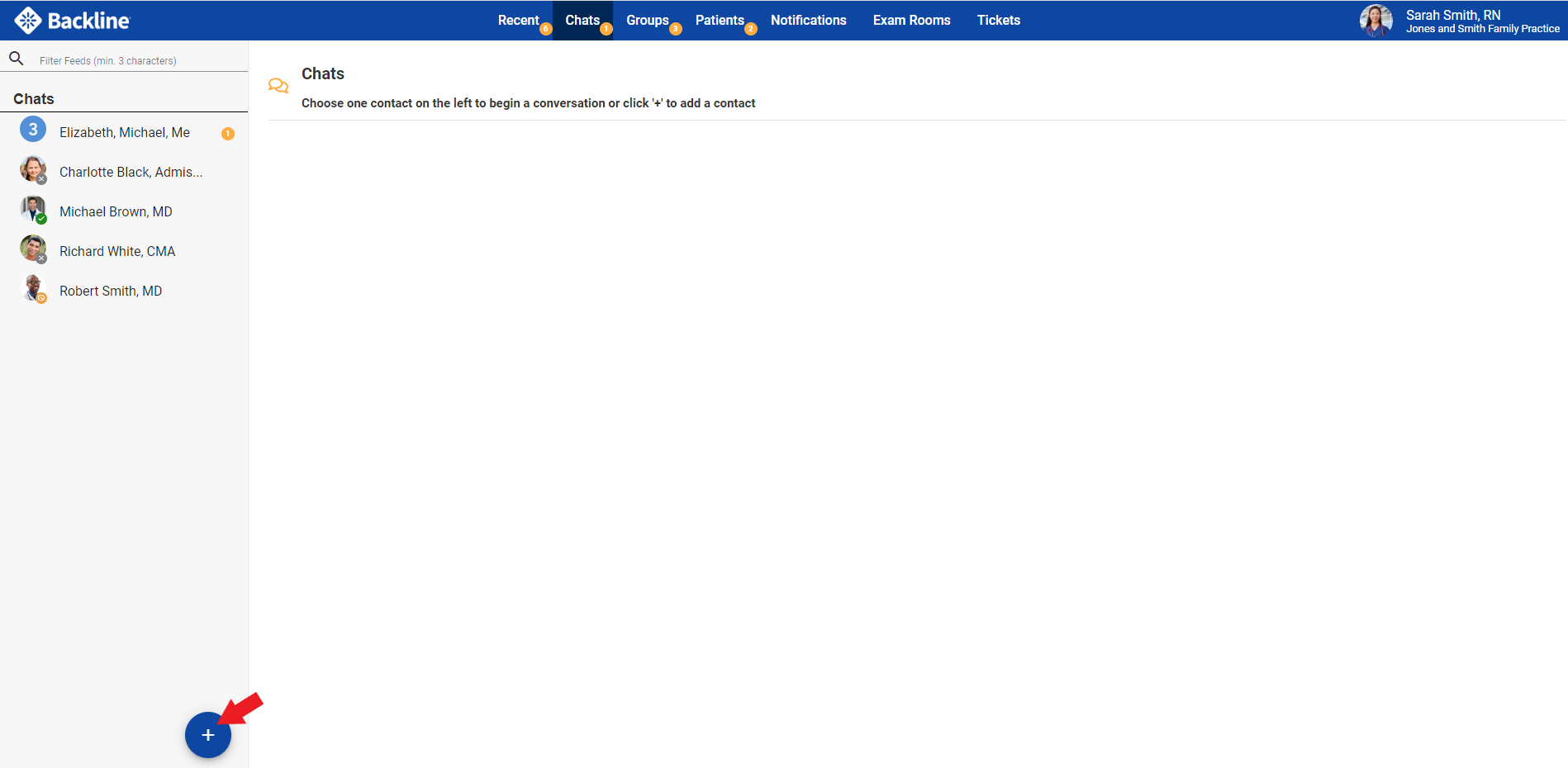Go to the Notifications tab
The image size is (1568, 768).
click(808, 21)
